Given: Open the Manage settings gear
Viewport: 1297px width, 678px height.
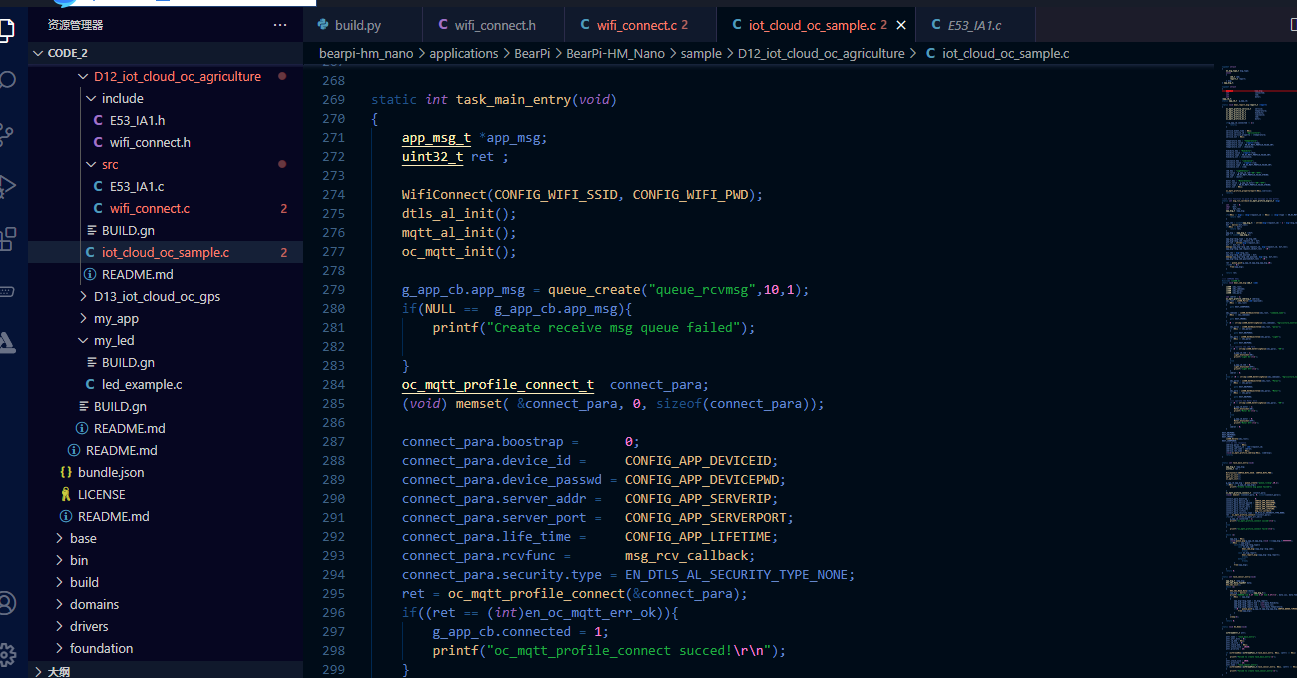Looking at the screenshot, I should click(x=5, y=655).
